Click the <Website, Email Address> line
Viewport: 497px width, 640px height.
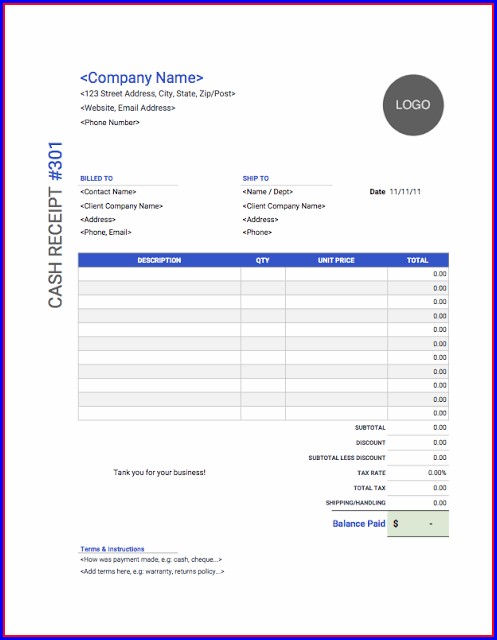[128, 108]
